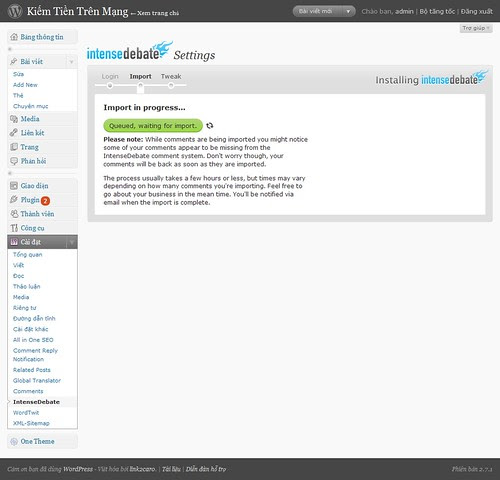Click the Media sidebar icon
This screenshot has width=500, height=480.
tap(14, 119)
